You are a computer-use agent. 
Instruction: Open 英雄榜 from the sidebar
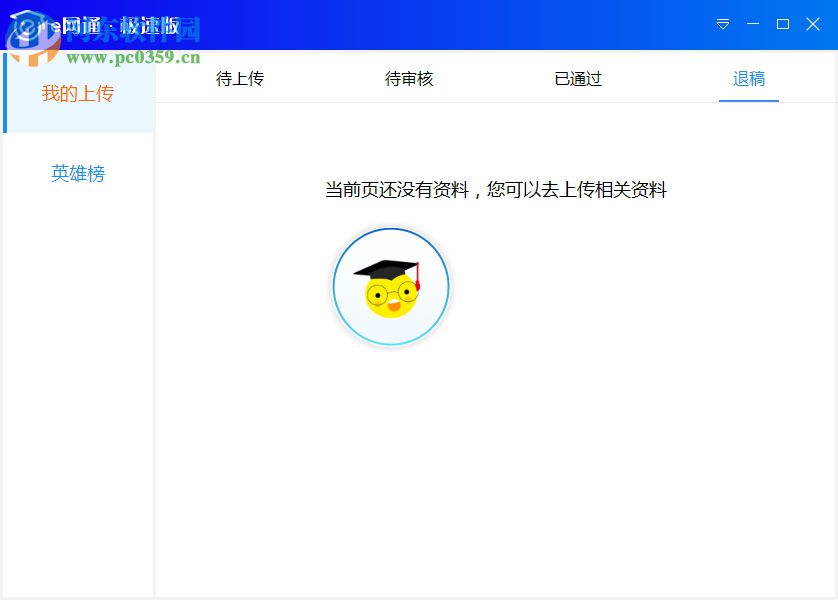point(77,173)
